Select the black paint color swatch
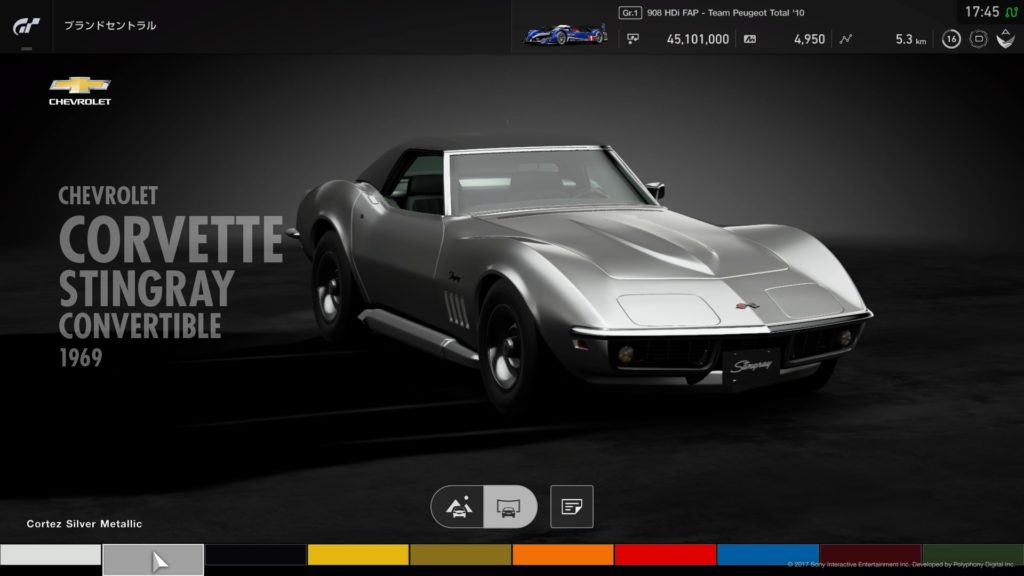Viewport: 1024px width, 576px height. 255,555
